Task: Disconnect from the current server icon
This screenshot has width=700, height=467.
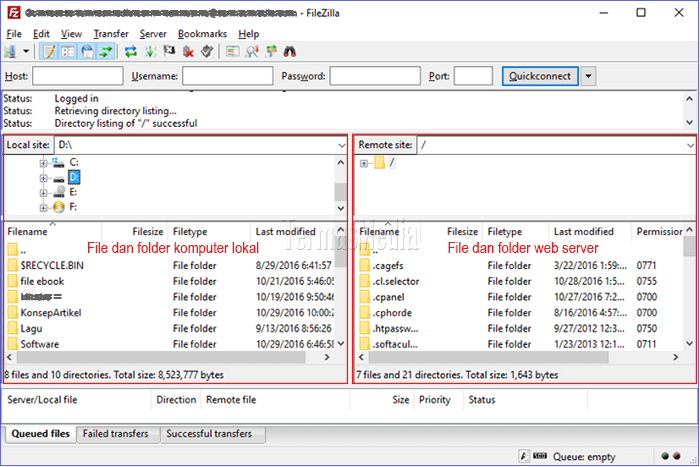Action: [188, 52]
